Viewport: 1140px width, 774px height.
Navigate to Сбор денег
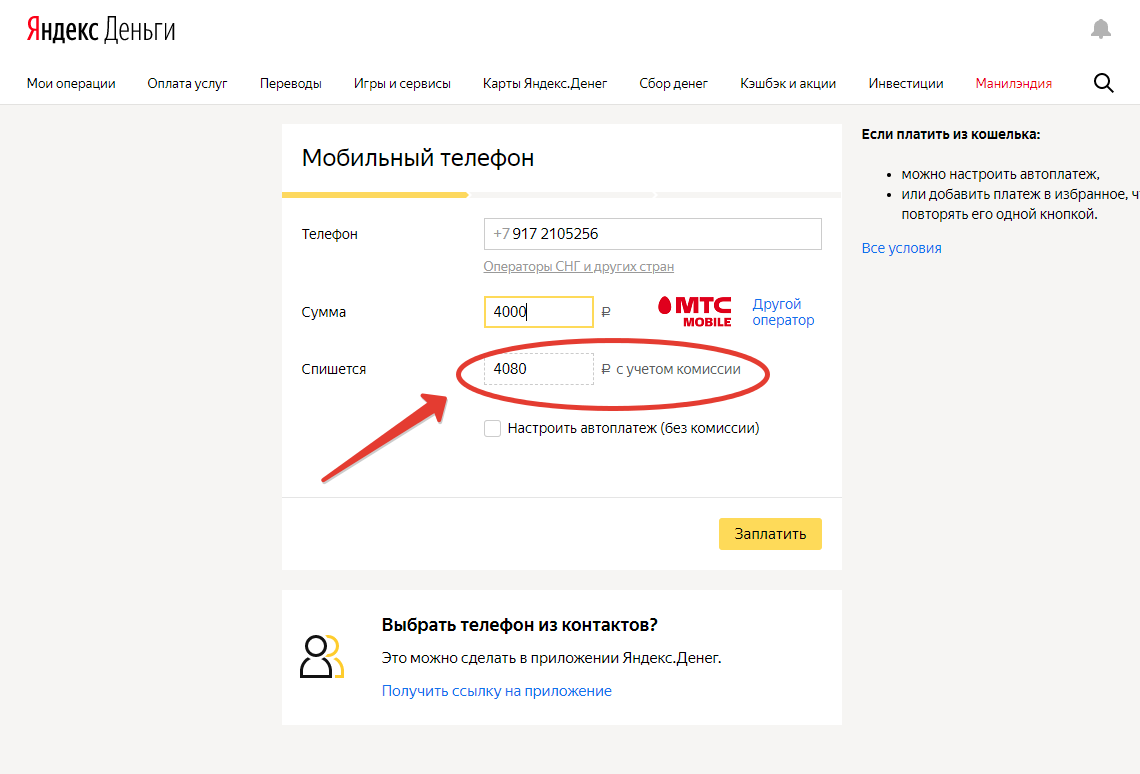tap(674, 84)
